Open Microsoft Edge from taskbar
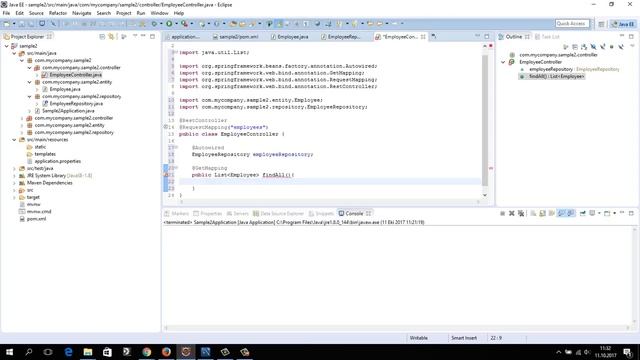 68,352
